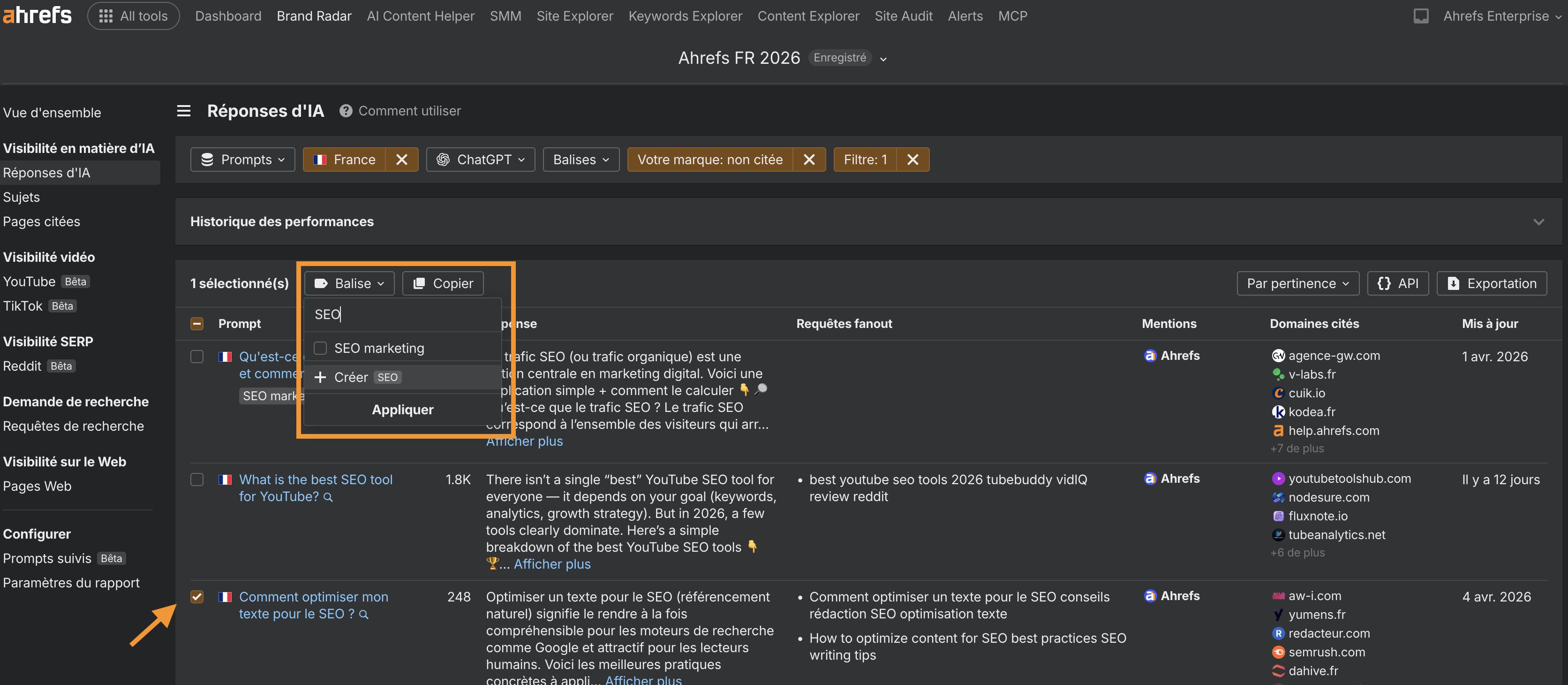The height and width of the screenshot is (685, 1568).
Task: Open AI Content Helper
Action: tap(421, 16)
